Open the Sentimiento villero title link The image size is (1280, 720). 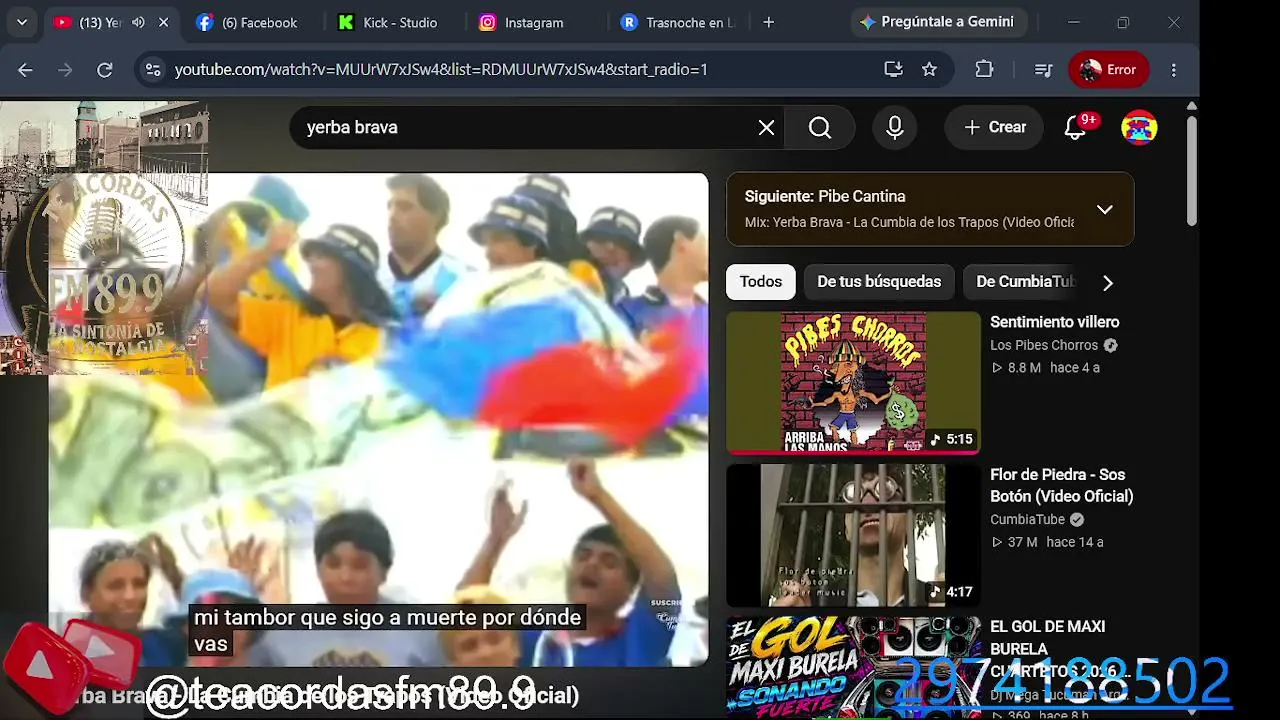point(1054,322)
